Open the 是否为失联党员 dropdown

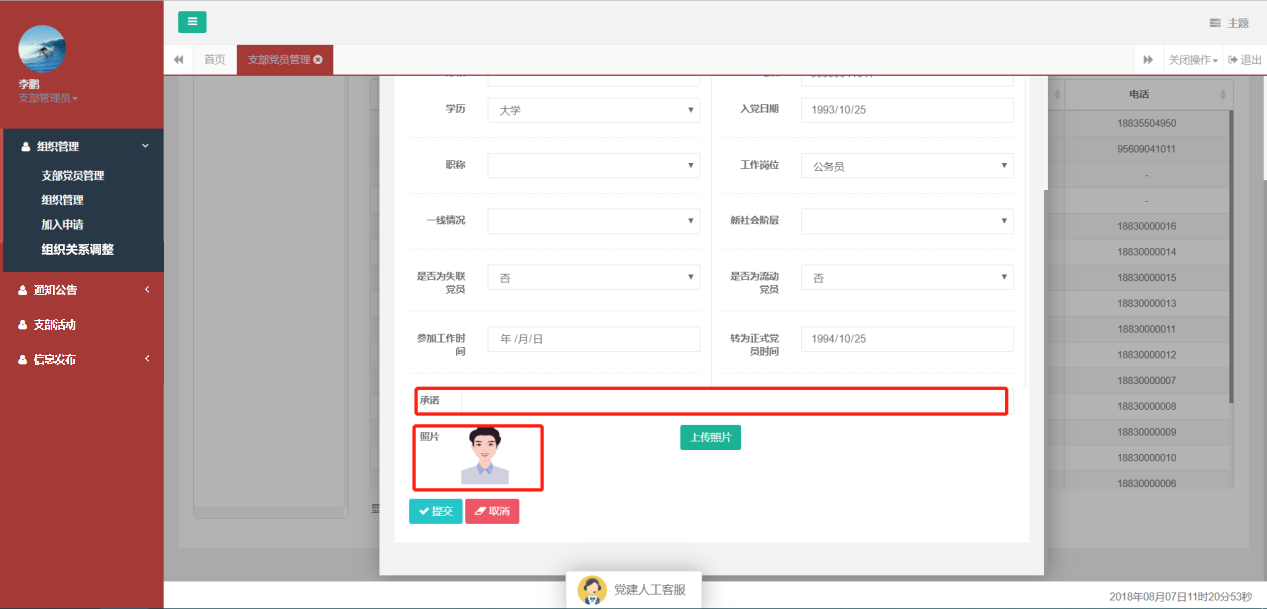[593, 278]
